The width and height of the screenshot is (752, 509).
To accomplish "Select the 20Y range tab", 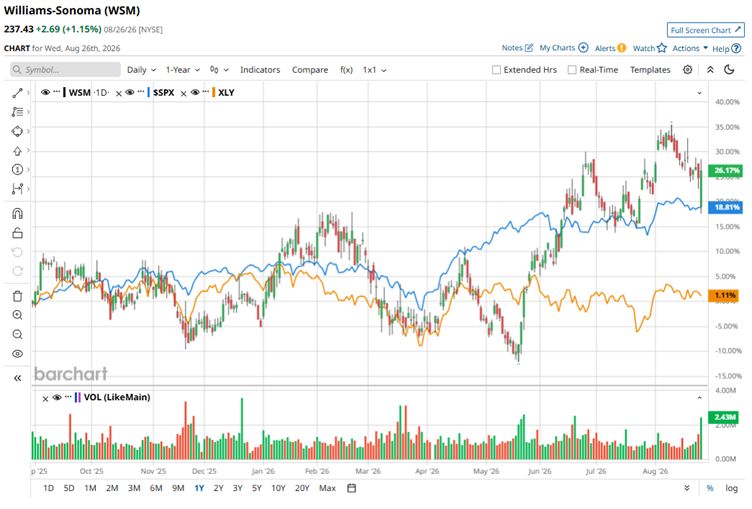I will pyautogui.click(x=302, y=488).
